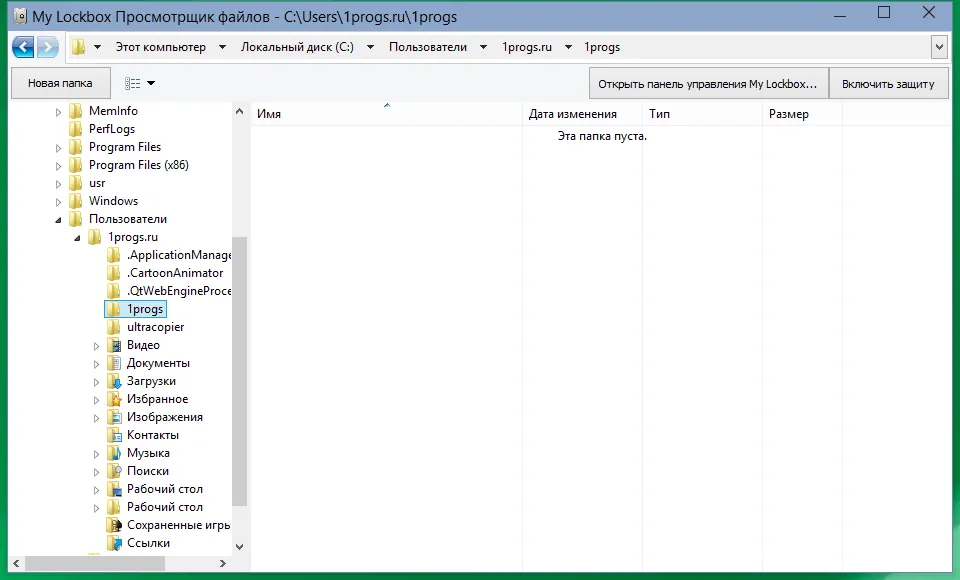Click the Этот компьютер breadcrumb
Image resolution: width=960 pixels, height=580 pixels.
coord(161,47)
